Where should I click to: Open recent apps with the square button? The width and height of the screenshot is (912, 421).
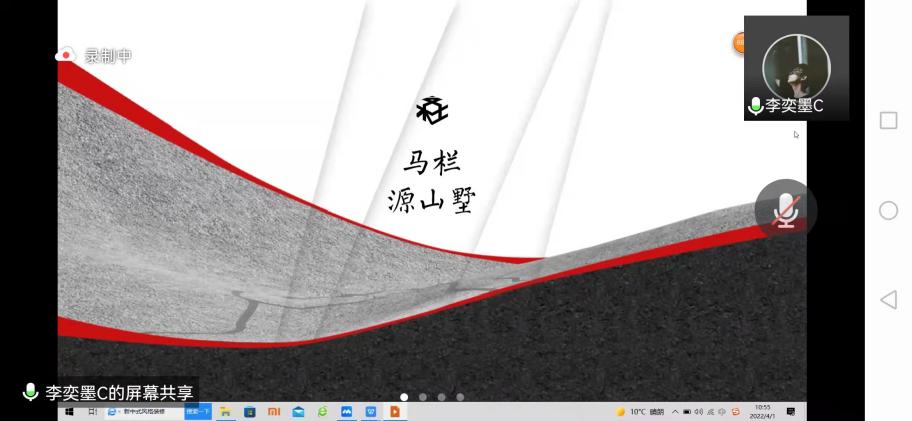click(x=888, y=120)
